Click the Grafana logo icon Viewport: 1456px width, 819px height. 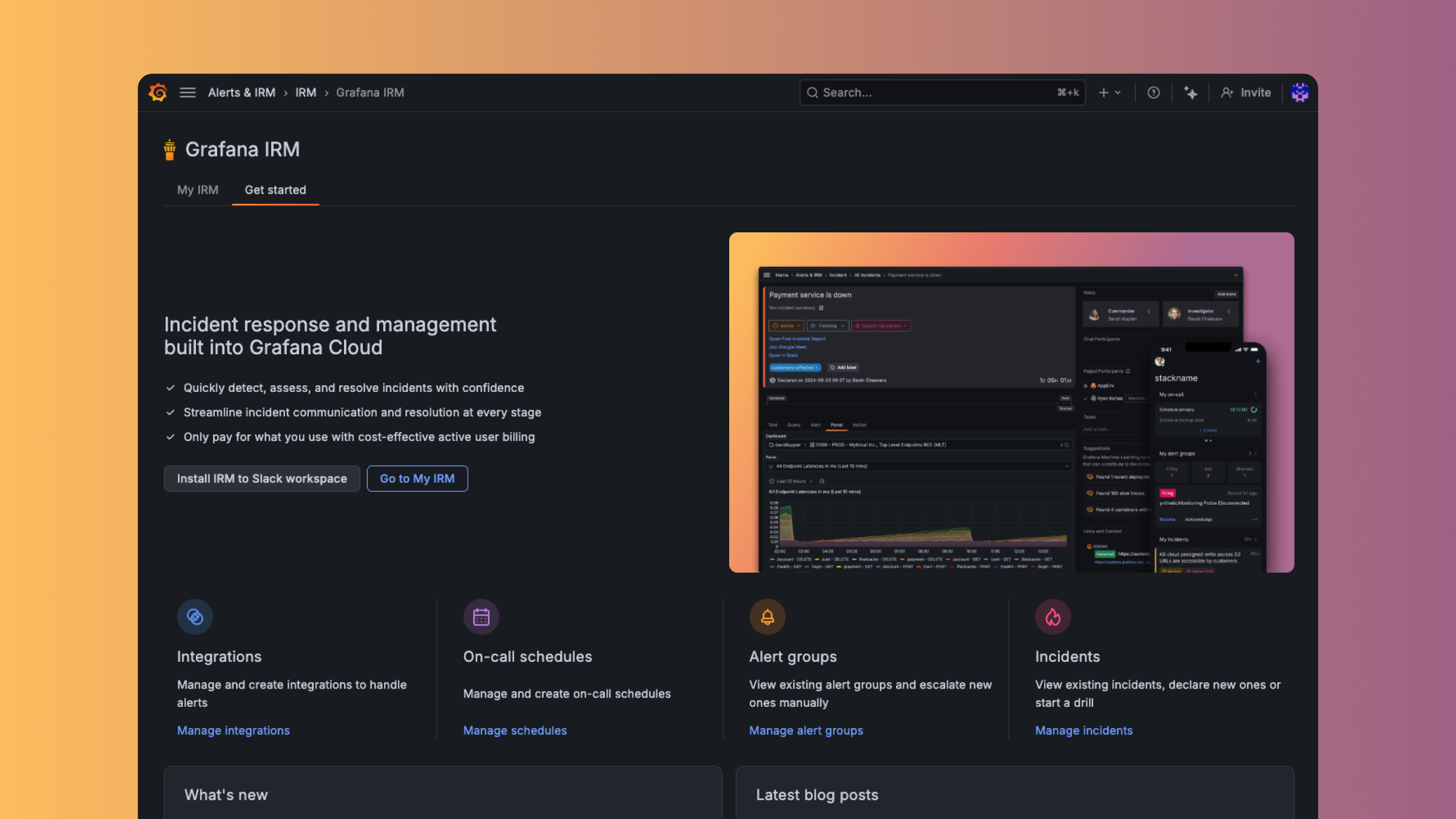pyautogui.click(x=158, y=92)
